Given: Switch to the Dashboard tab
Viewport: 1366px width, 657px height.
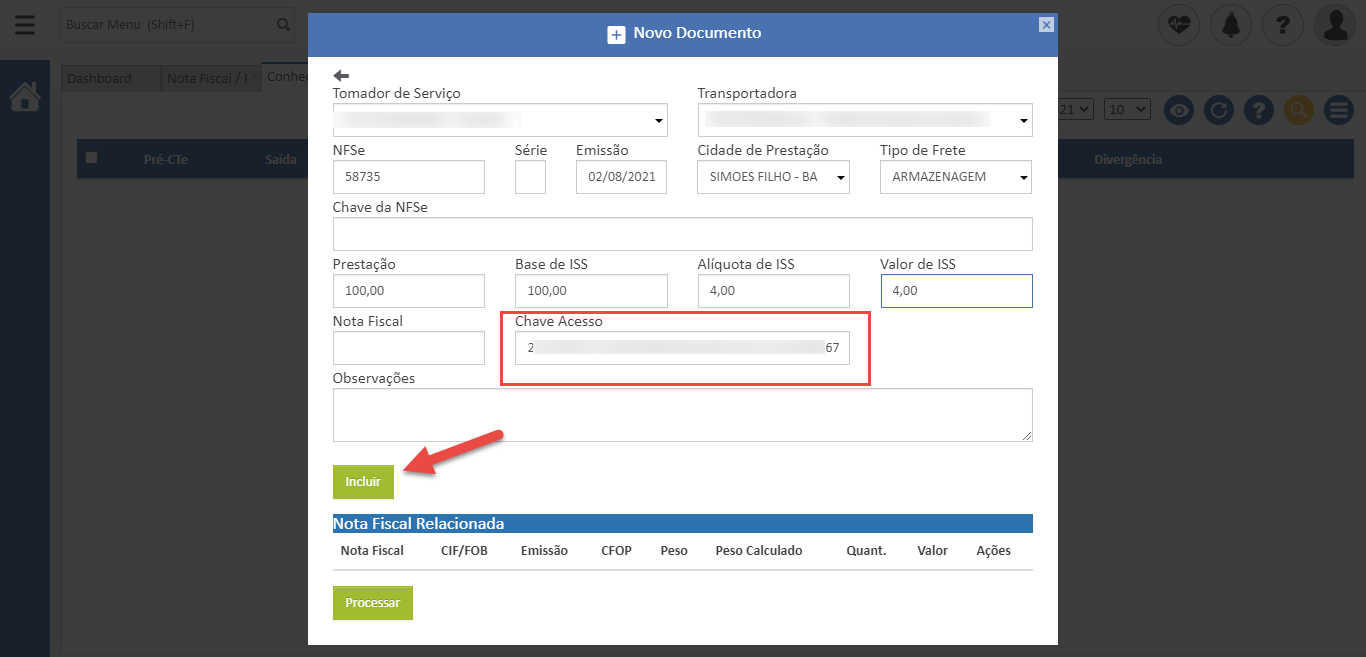Looking at the screenshot, I should (100, 79).
